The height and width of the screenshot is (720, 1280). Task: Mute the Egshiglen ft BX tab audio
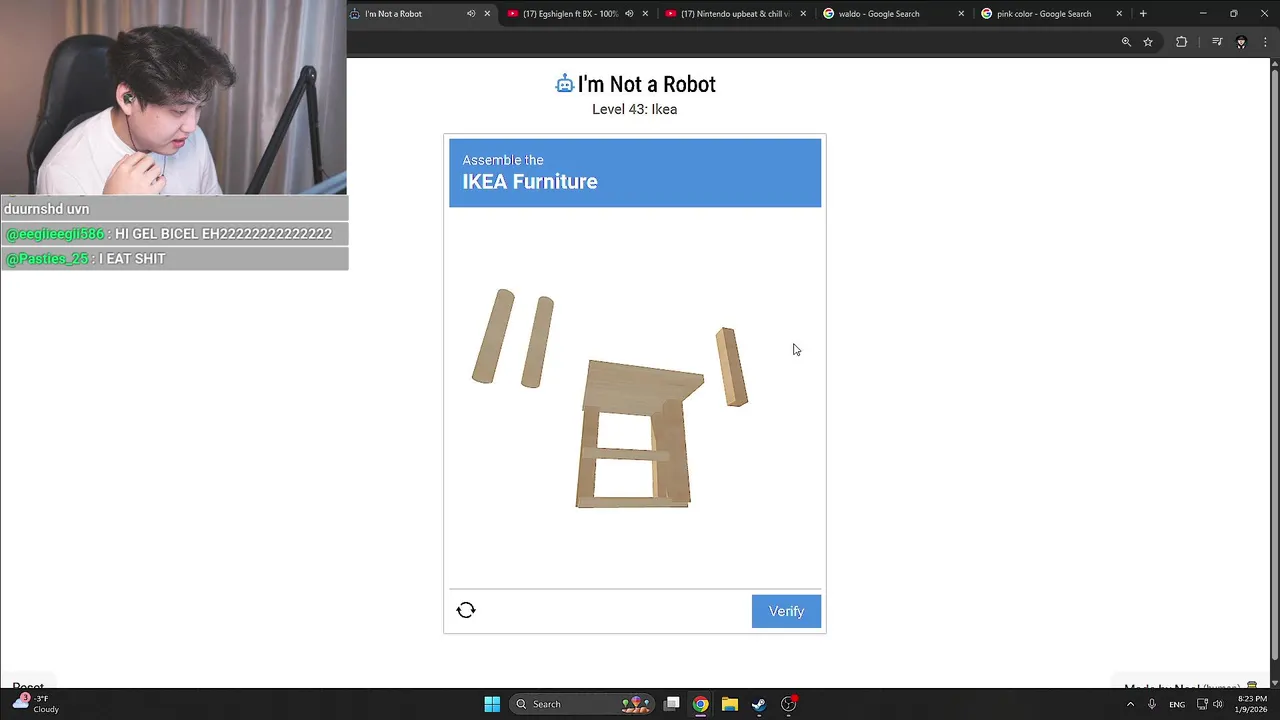629,14
